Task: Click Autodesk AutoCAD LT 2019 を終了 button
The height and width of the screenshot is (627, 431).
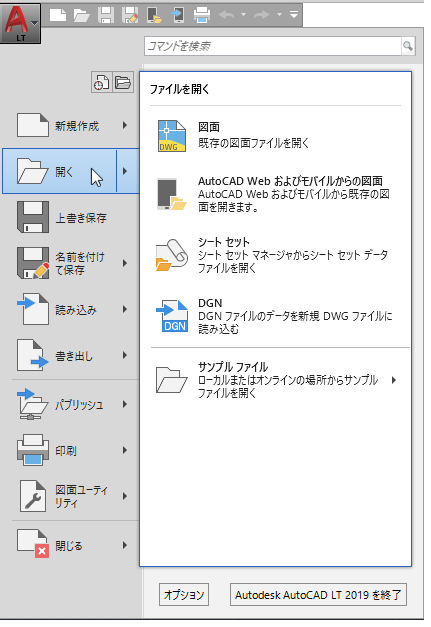Action: click(x=318, y=595)
